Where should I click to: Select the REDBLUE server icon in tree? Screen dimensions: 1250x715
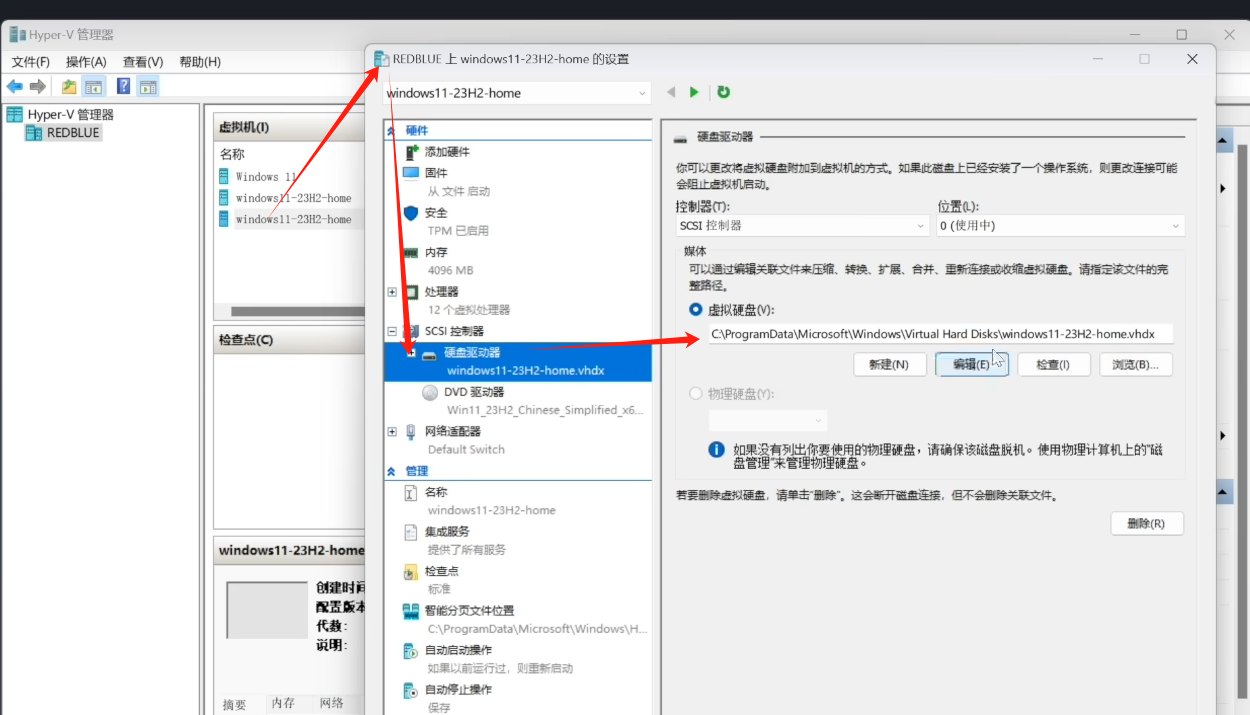coord(34,132)
